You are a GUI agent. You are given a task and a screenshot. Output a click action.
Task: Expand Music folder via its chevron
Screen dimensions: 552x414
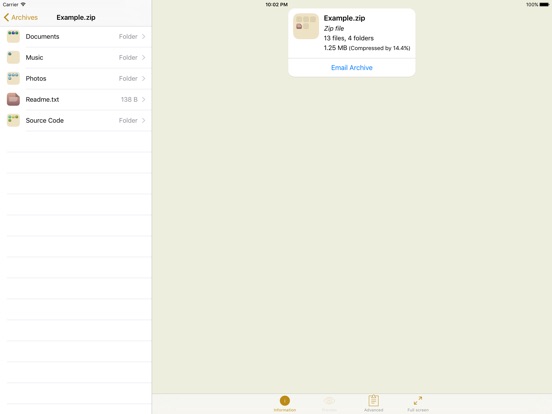144,57
